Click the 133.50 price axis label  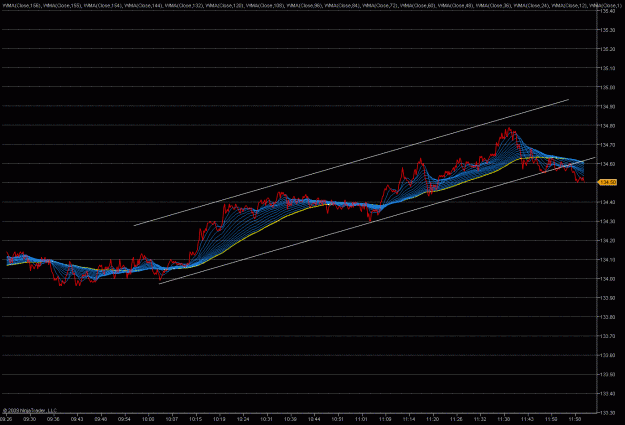tap(607, 375)
